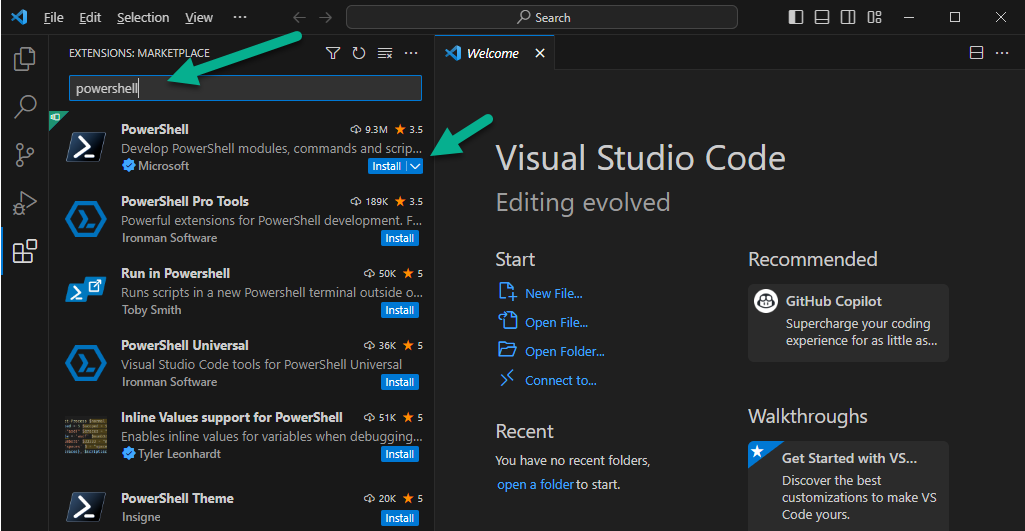
Task: Install the PowerShell Theme extension
Action: pyautogui.click(x=400, y=518)
